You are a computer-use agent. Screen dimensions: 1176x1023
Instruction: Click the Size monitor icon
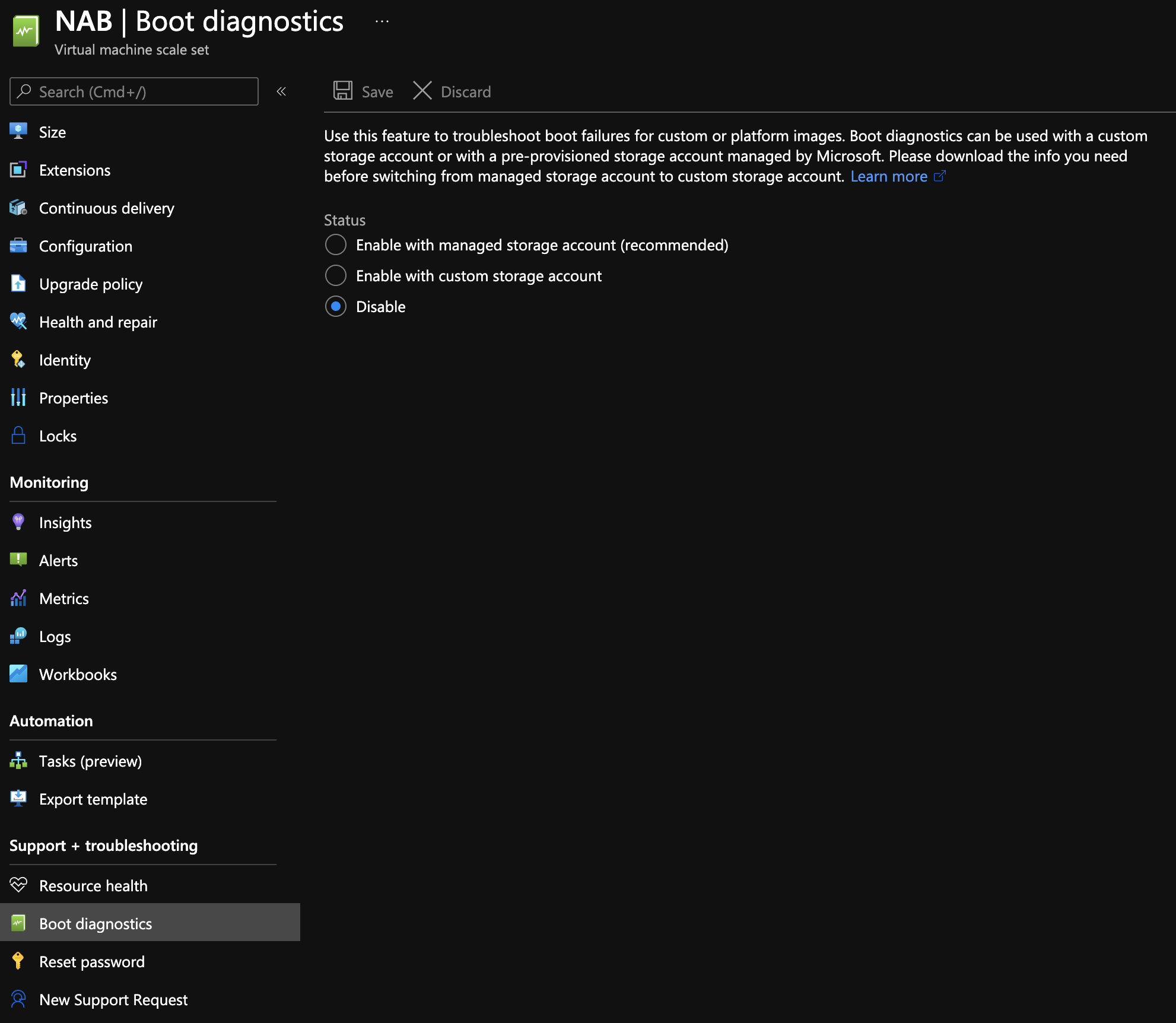(18, 131)
